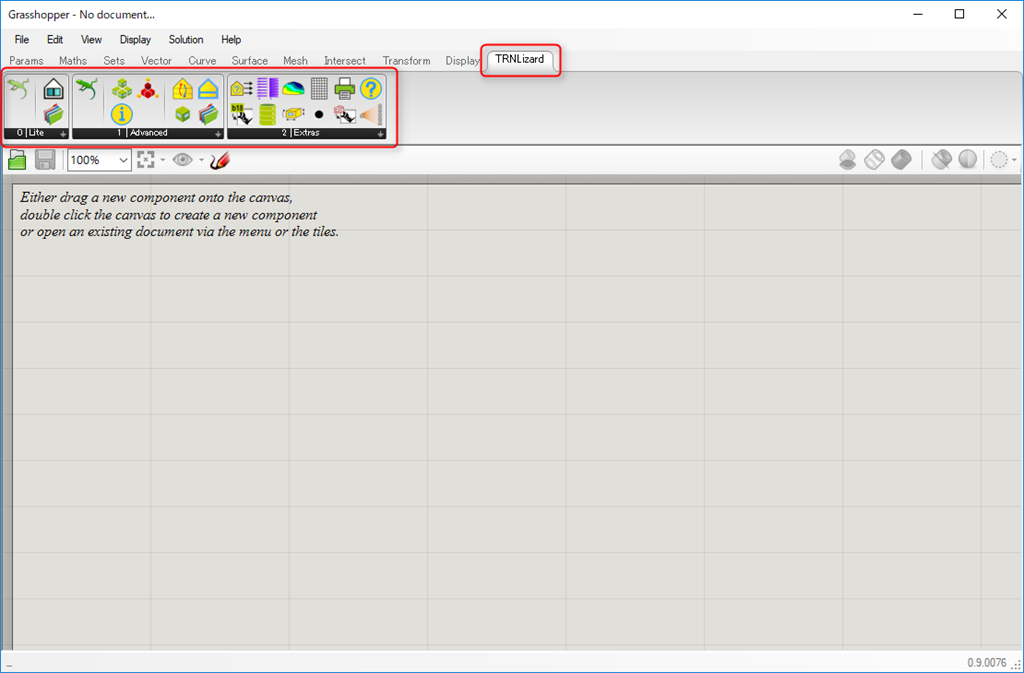Image resolution: width=1024 pixels, height=673 pixels.
Task: Toggle the eye preview icon in toolbar
Action: coord(182,160)
